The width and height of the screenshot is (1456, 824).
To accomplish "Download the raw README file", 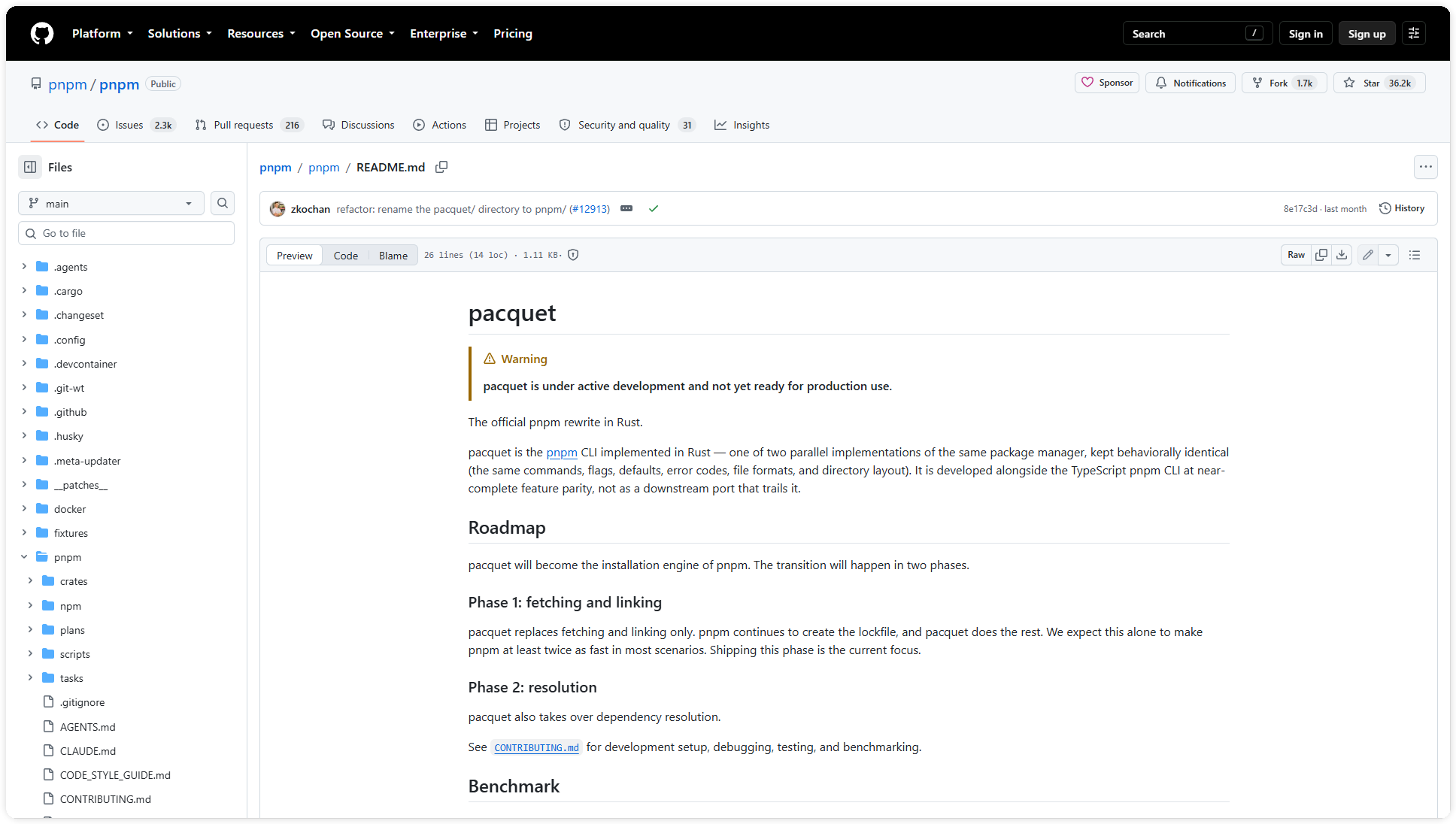I will click(1342, 255).
